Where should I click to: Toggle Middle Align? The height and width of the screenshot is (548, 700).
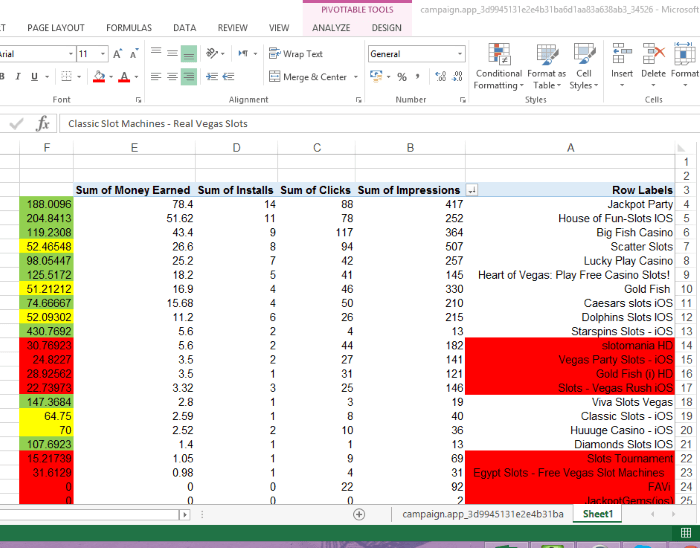click(172, 54)
